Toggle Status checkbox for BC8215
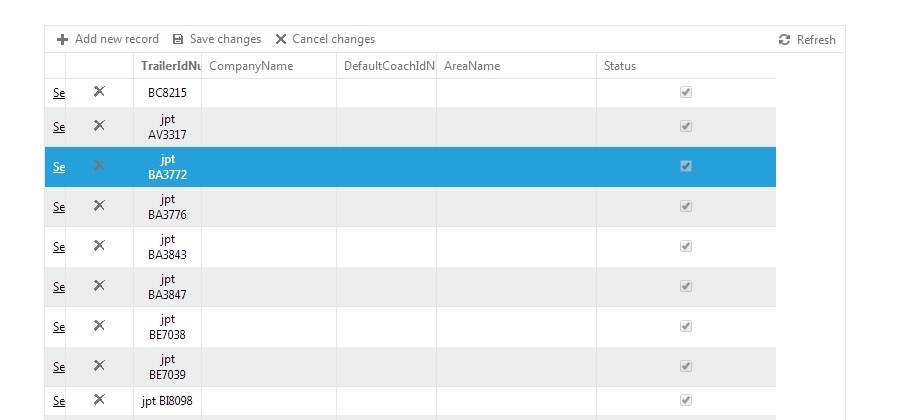 (686, 92)
